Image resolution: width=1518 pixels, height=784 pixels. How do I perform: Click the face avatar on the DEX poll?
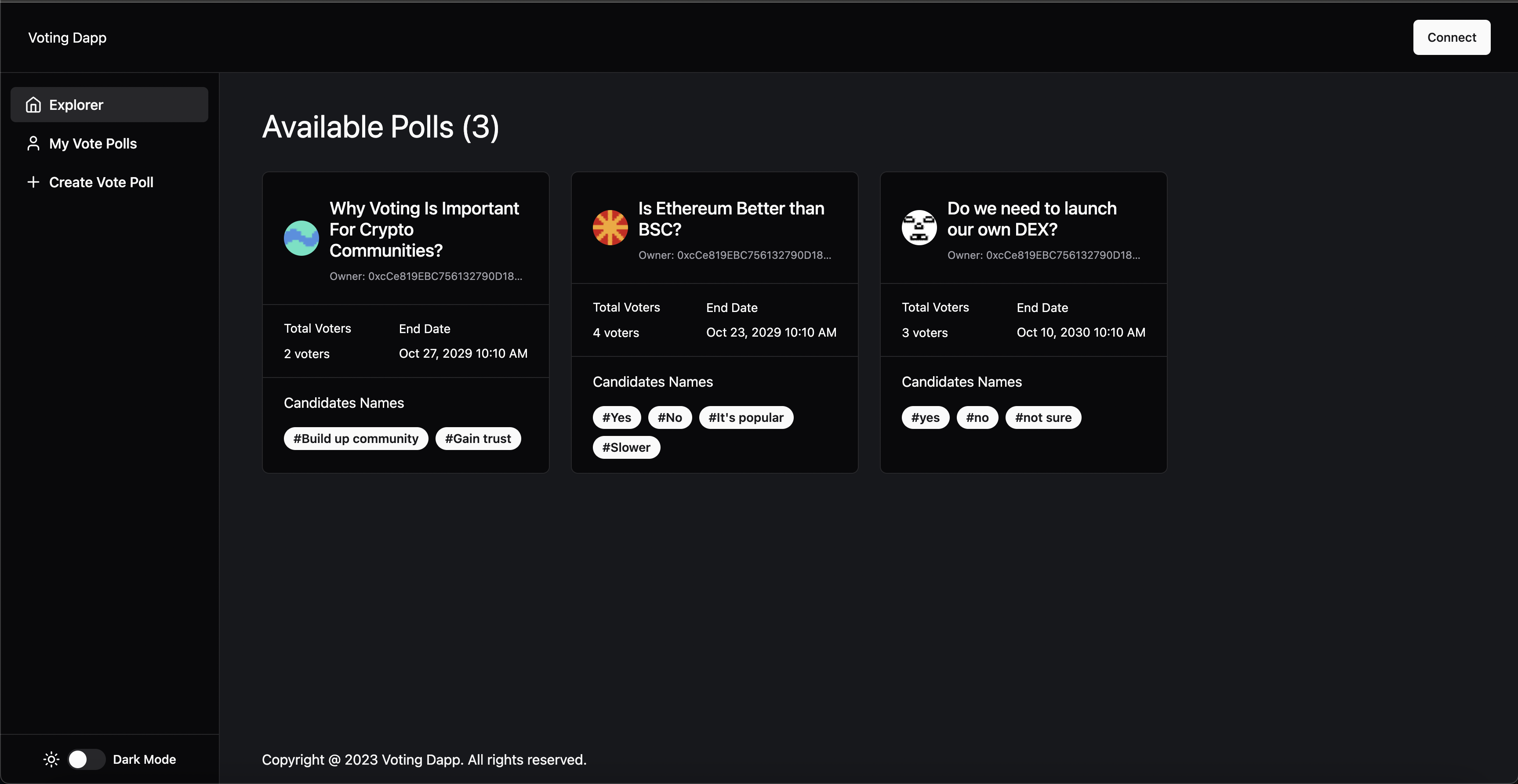919,227
